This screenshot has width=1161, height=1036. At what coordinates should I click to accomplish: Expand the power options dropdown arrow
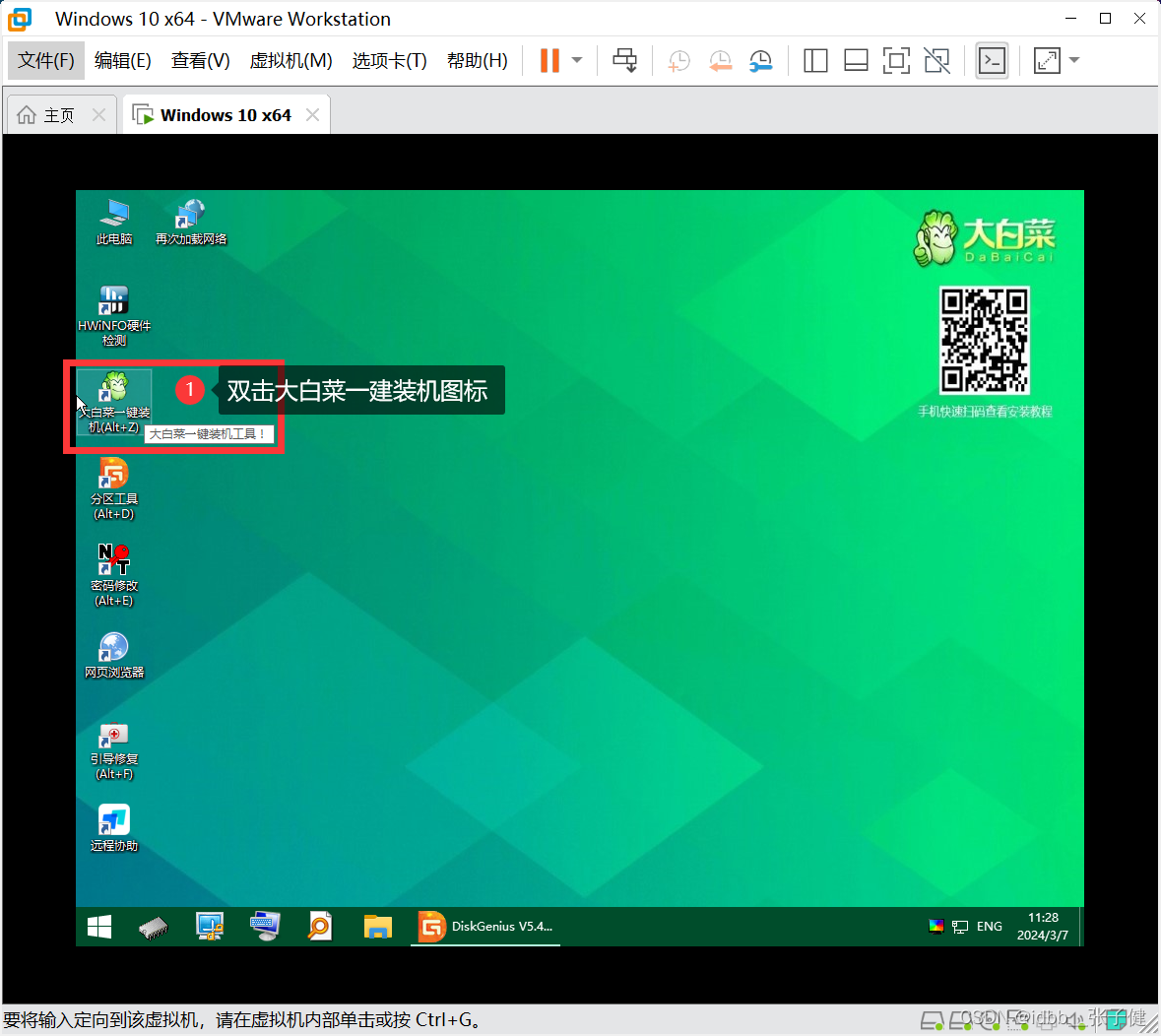[577, 61]
